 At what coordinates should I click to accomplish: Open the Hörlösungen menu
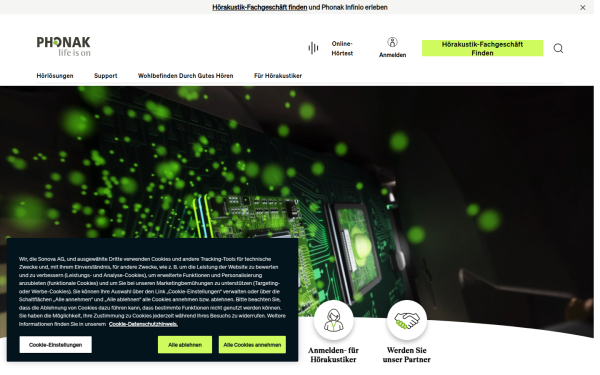tap(55, 76)
